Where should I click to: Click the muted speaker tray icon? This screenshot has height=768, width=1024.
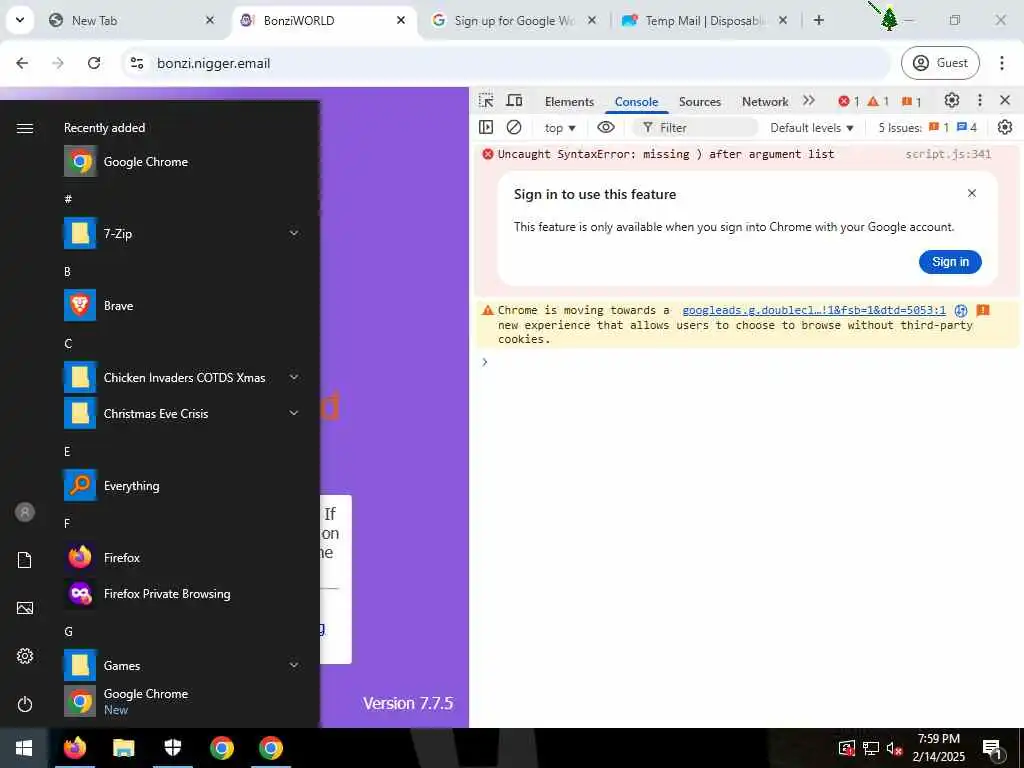894,748
